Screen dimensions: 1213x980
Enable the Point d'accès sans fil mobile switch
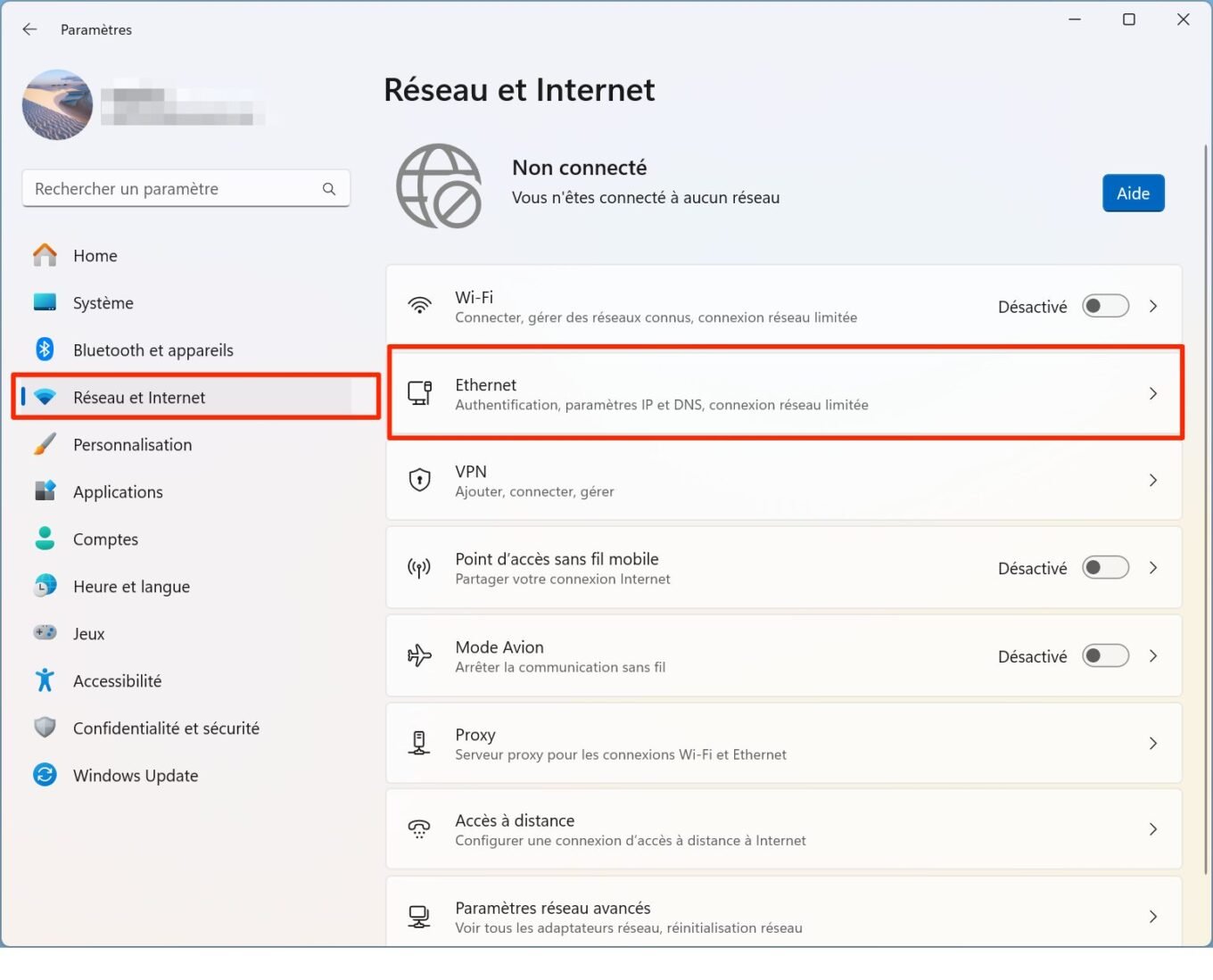coord(1105,567)
